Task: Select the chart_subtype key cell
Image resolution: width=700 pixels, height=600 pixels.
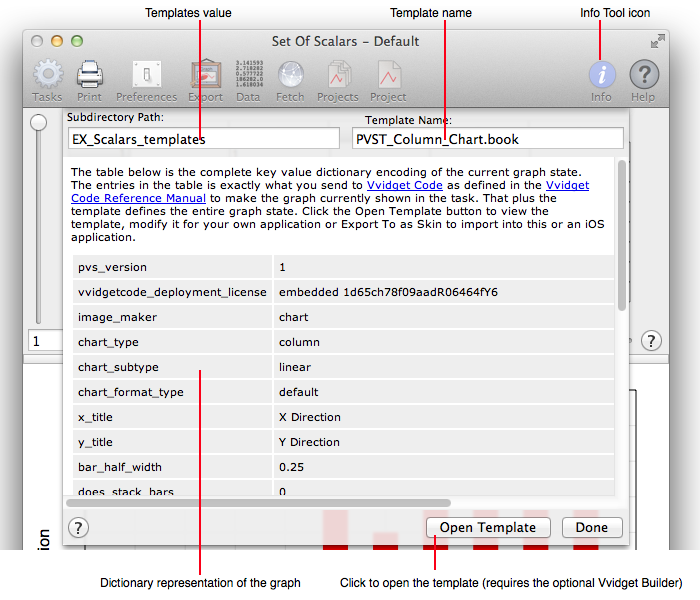Action: coord(172,367)
